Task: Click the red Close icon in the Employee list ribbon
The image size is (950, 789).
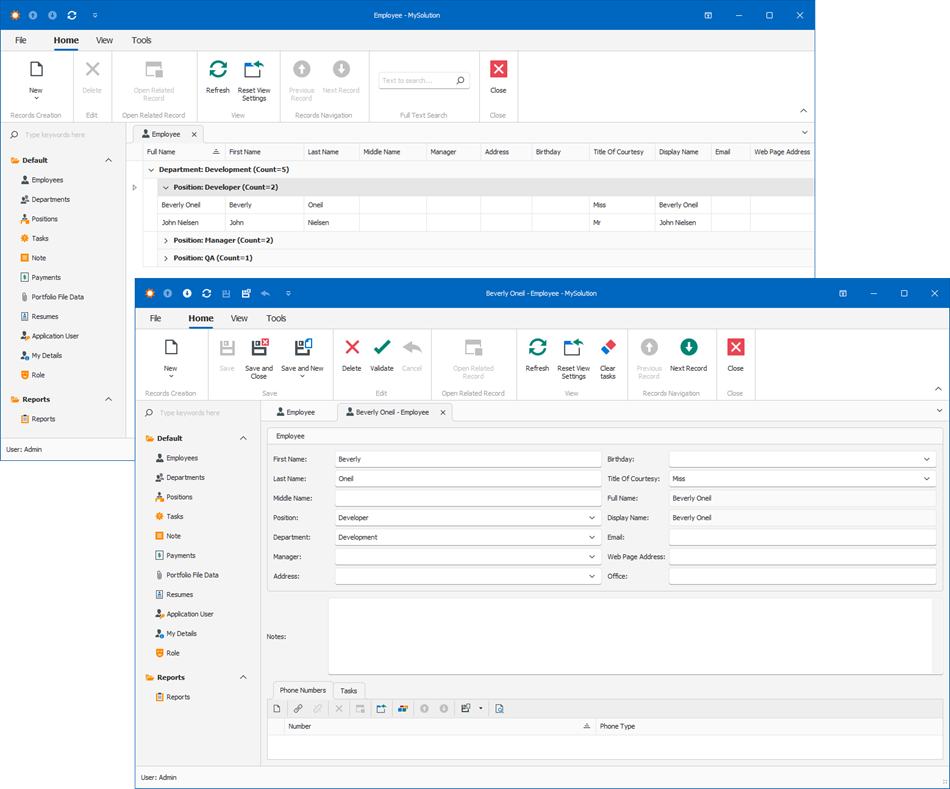Action: [498, 69]
